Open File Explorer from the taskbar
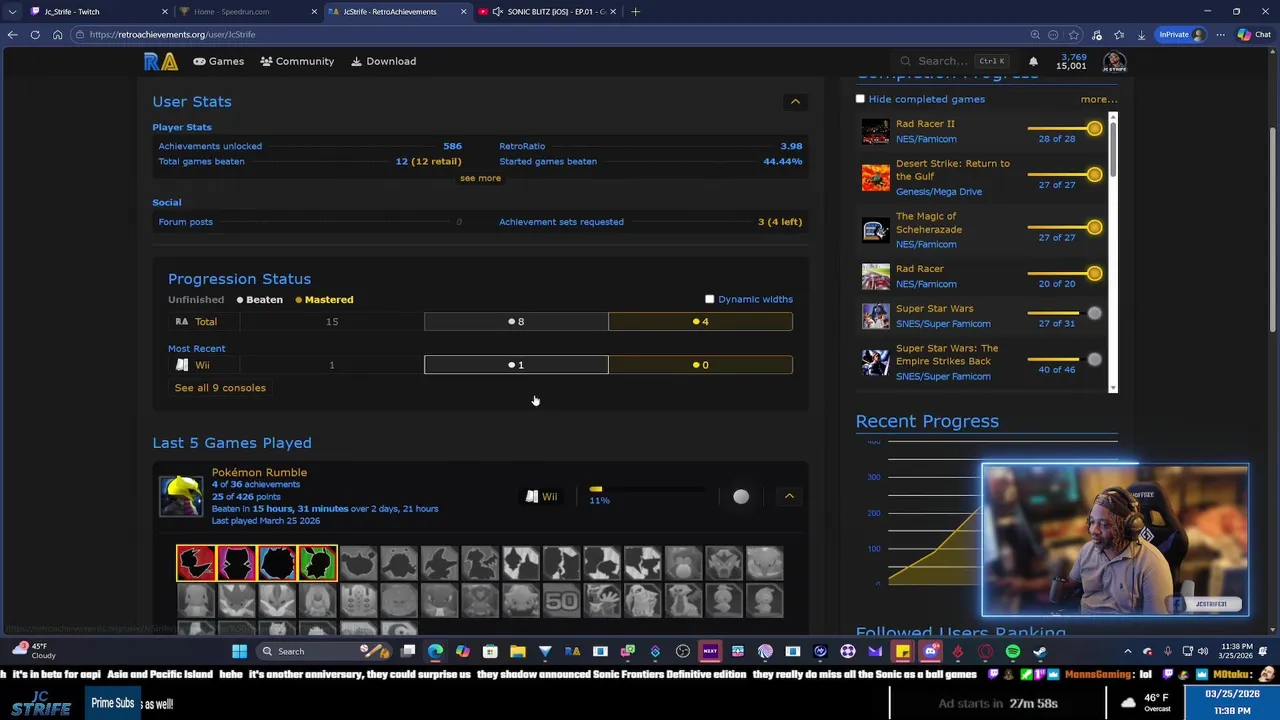Image resolution: width=1280 pixels, height=720 pixels. click(x=517, y=652)
